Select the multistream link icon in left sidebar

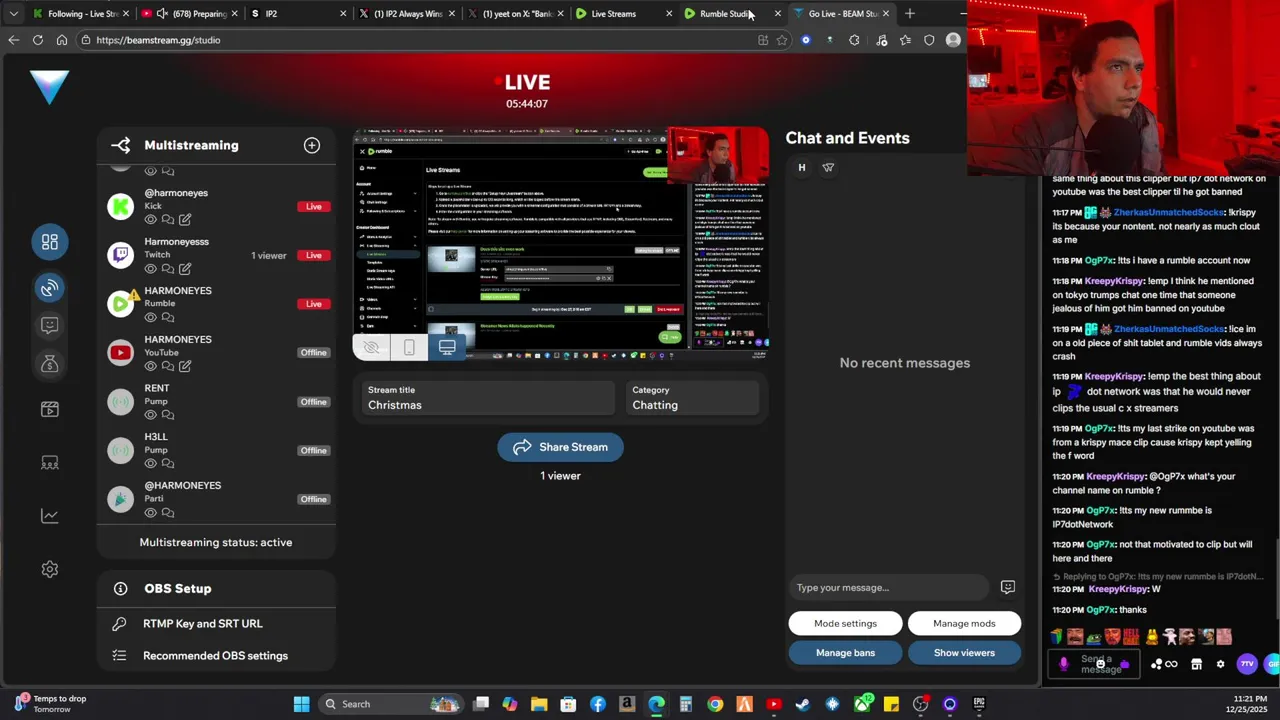(x=49, y=288)
